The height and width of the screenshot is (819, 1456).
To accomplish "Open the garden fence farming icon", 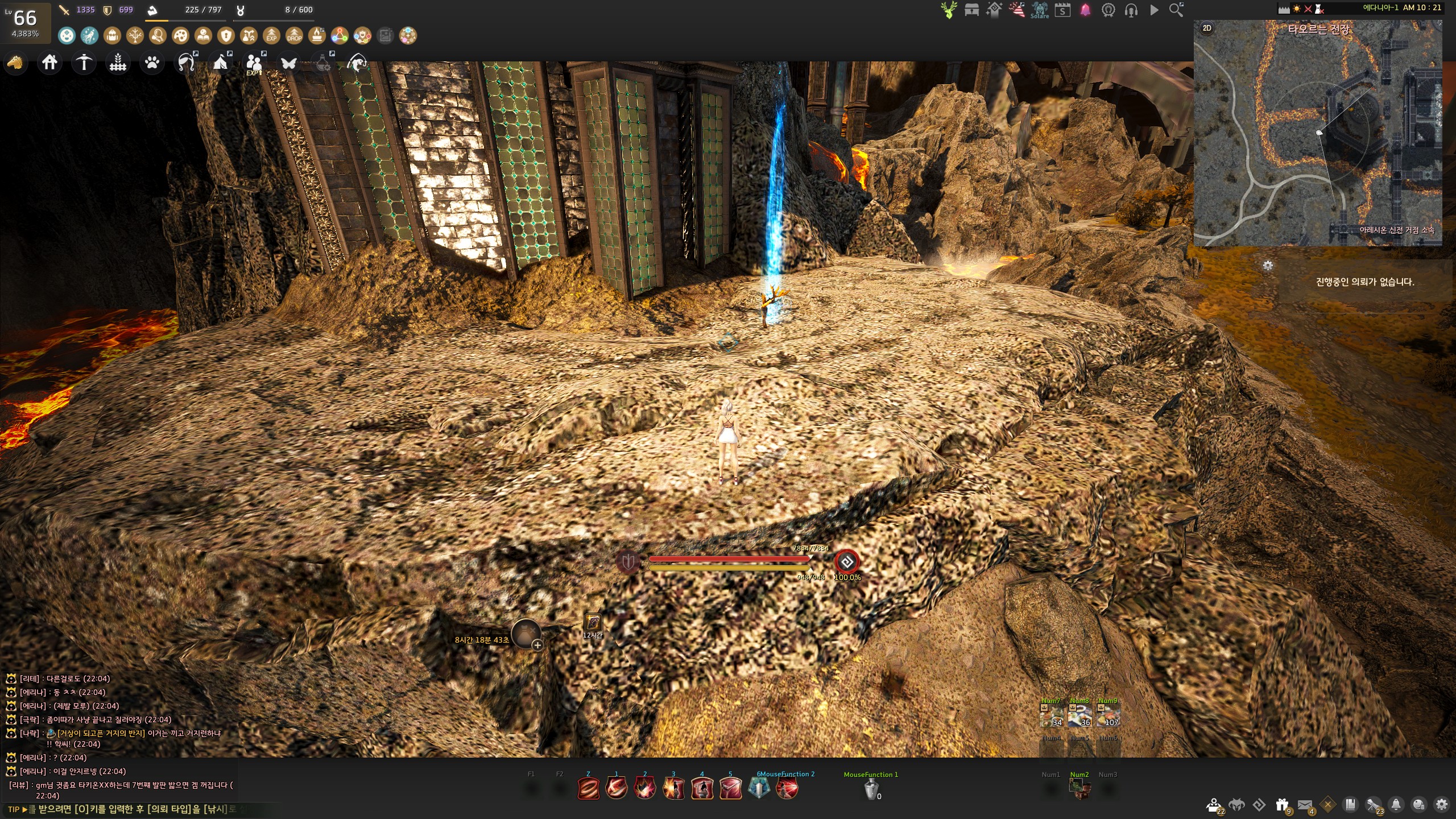I will coord(118,63).
